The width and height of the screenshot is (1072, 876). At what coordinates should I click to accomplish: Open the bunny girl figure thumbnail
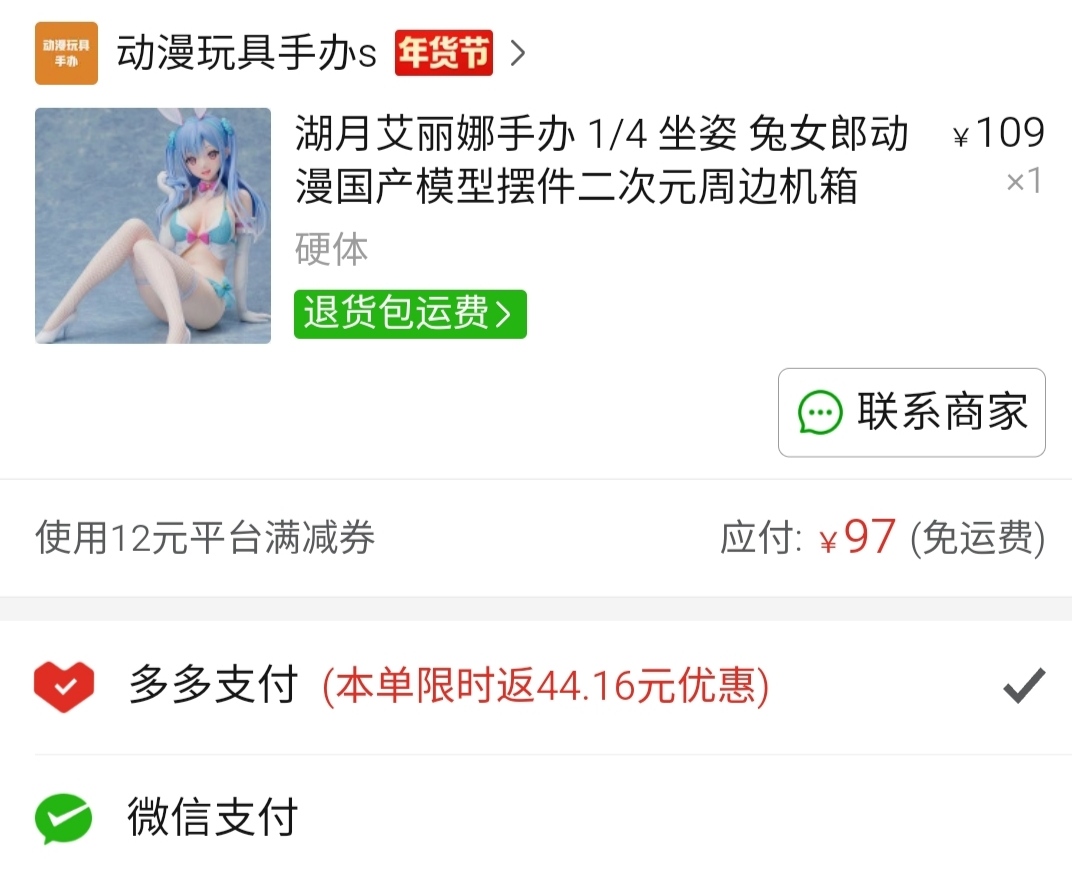pos(153,226)
